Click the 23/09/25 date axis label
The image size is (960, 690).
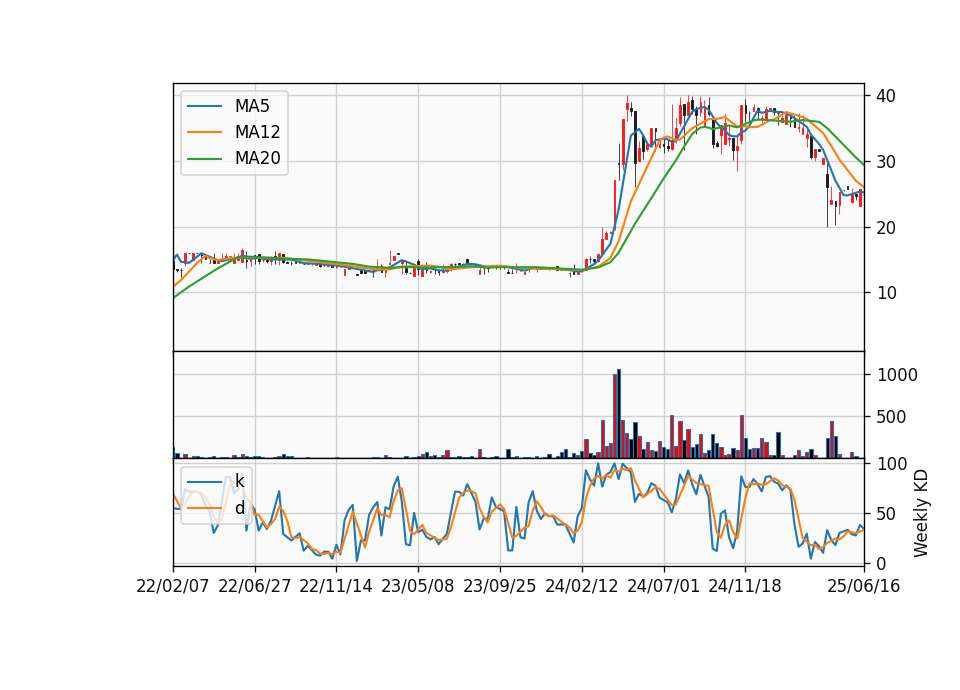pyautogui.click(x=500, y=586)
